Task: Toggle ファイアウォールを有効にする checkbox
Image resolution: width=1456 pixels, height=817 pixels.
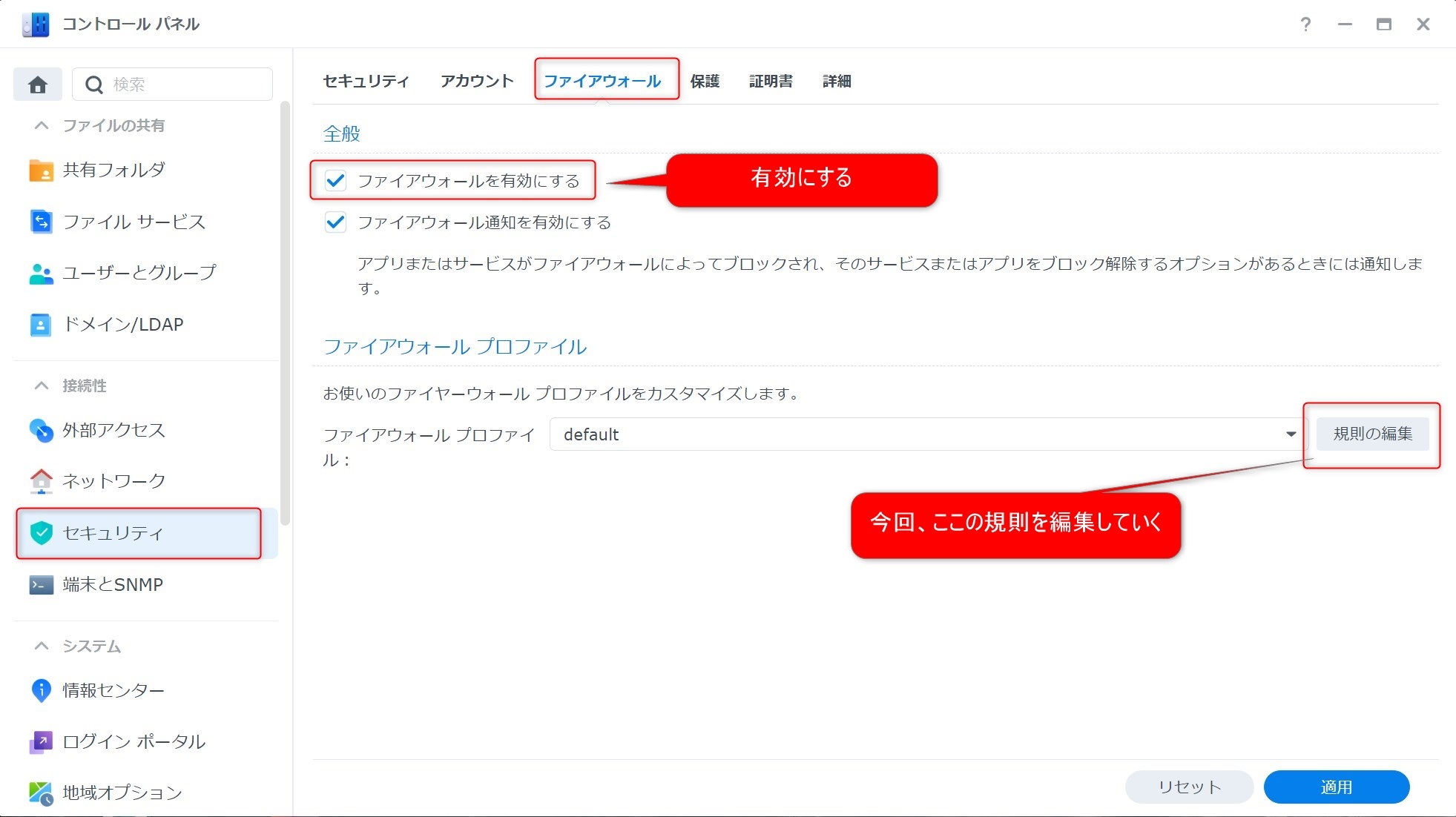Action: tap(335, 181)
